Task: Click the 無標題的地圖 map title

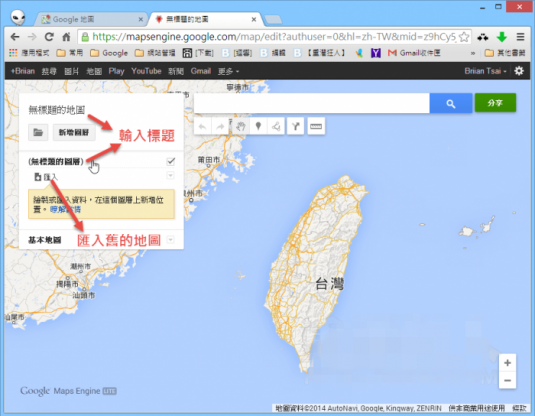Action: click(57, 110)
